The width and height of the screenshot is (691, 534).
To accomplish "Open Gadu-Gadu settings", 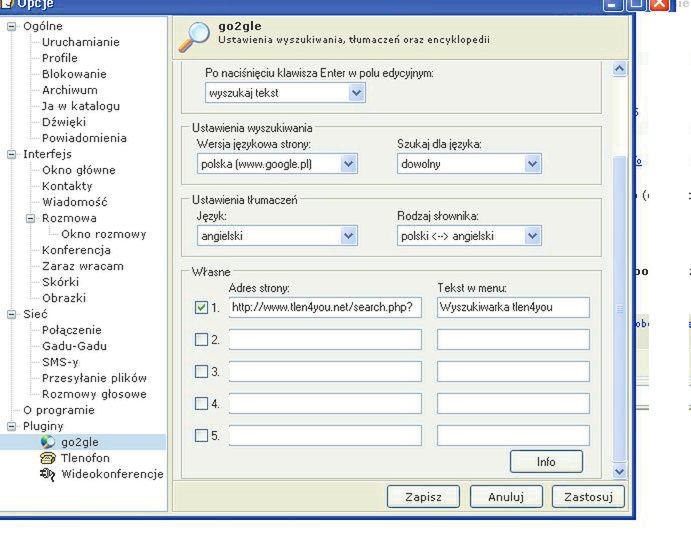I will [74, 346].
